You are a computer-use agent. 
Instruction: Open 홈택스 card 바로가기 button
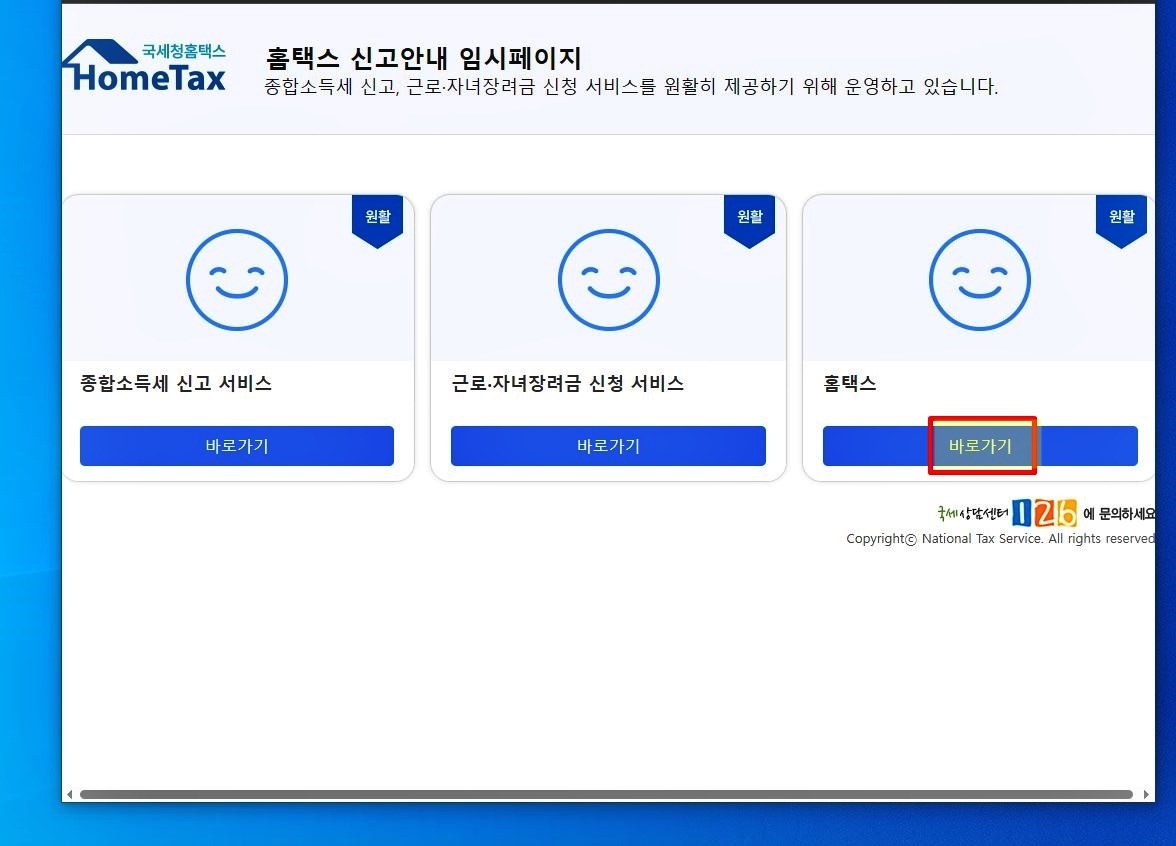(x=980, y=446)
